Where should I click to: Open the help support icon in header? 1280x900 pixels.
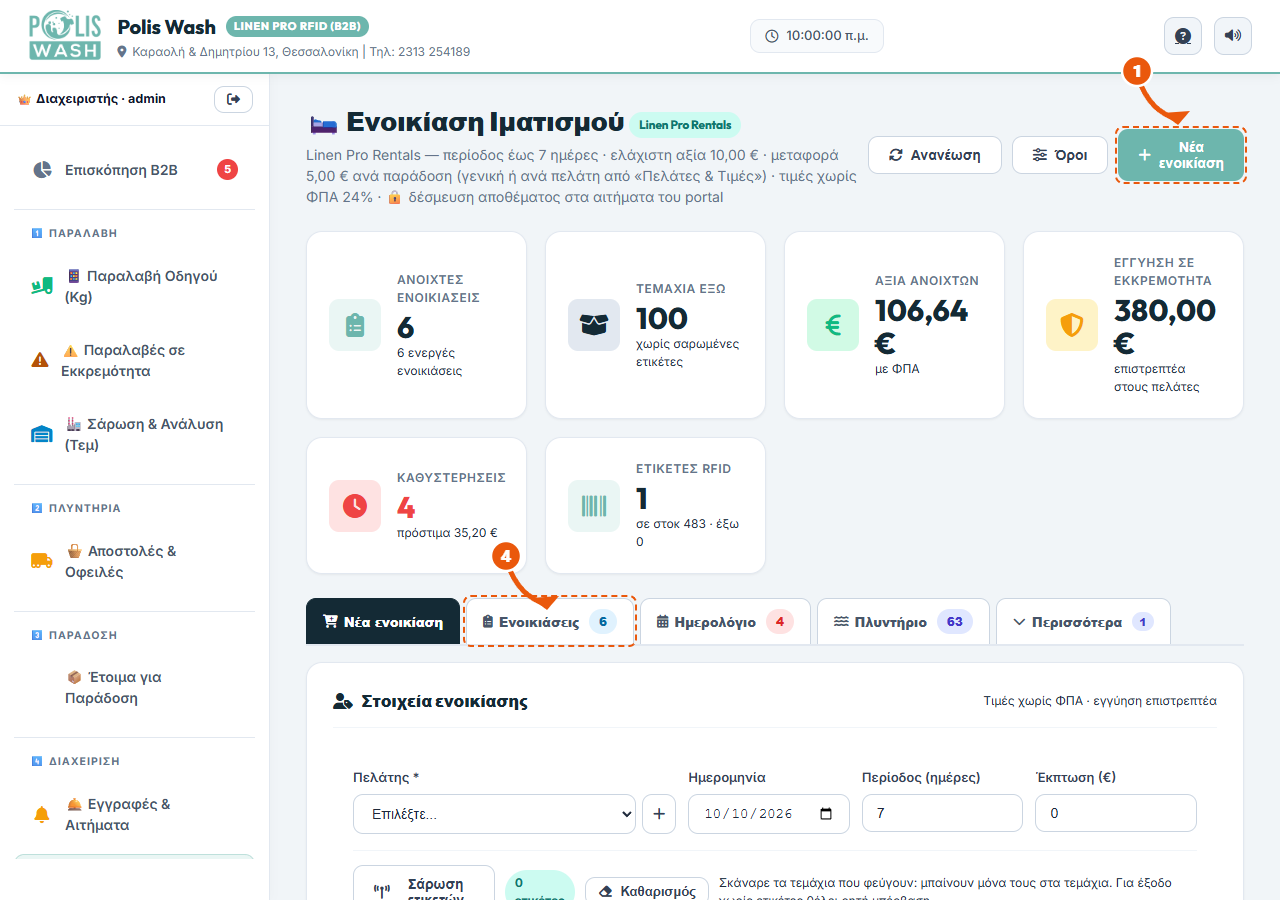click(1183, 36)
